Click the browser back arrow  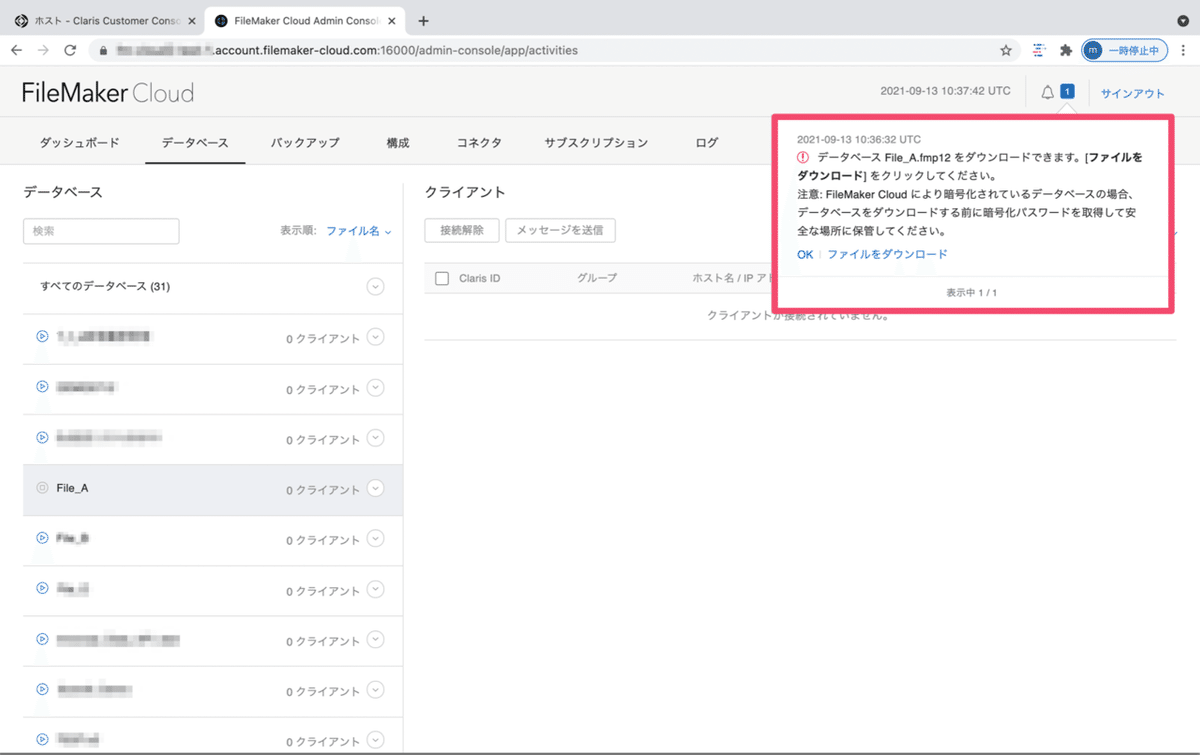click(x=16, y=49)
